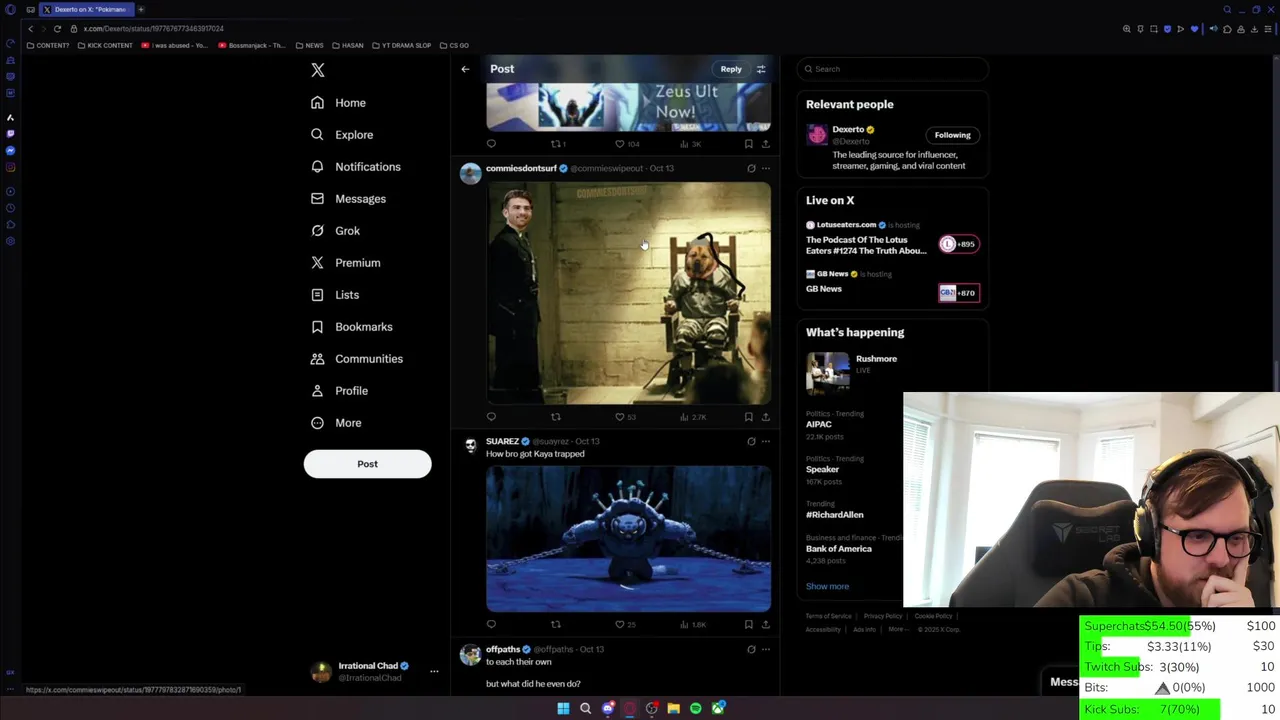Open Notifications in X sidebar

click(355, 167)
